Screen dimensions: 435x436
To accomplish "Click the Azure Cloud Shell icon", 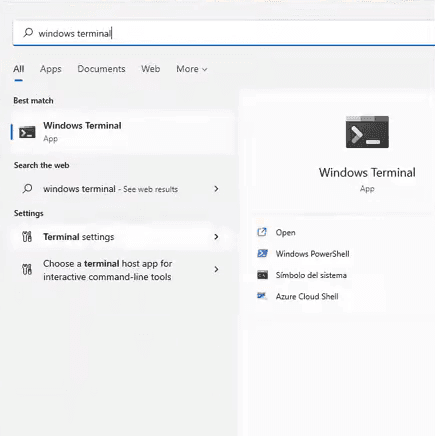I will (262, 296).
